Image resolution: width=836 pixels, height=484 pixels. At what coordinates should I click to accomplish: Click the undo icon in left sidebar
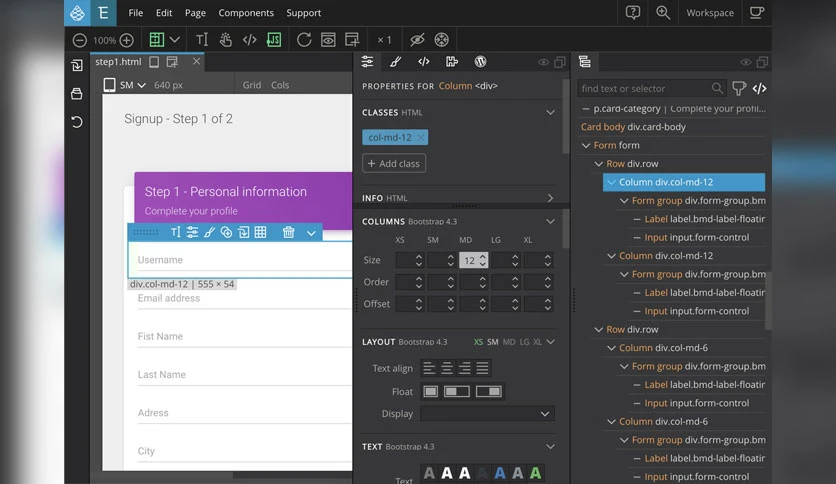(77, 122)
